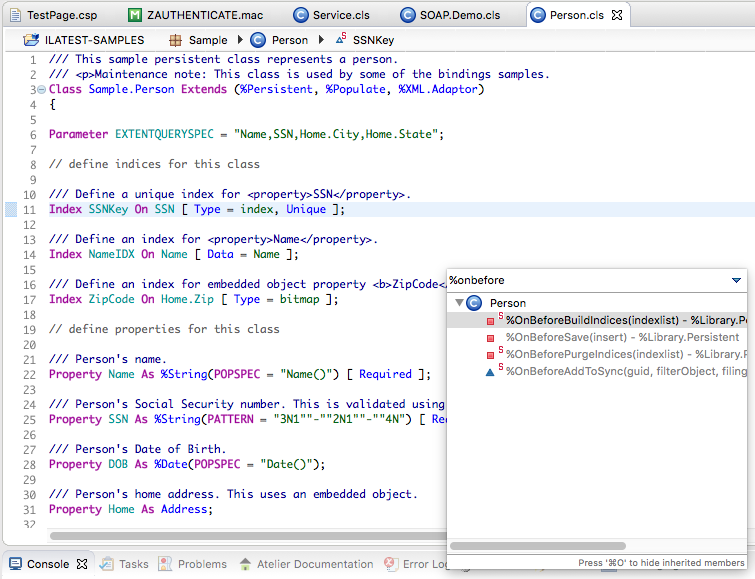Open the Console view tab

tap(48, 564)
